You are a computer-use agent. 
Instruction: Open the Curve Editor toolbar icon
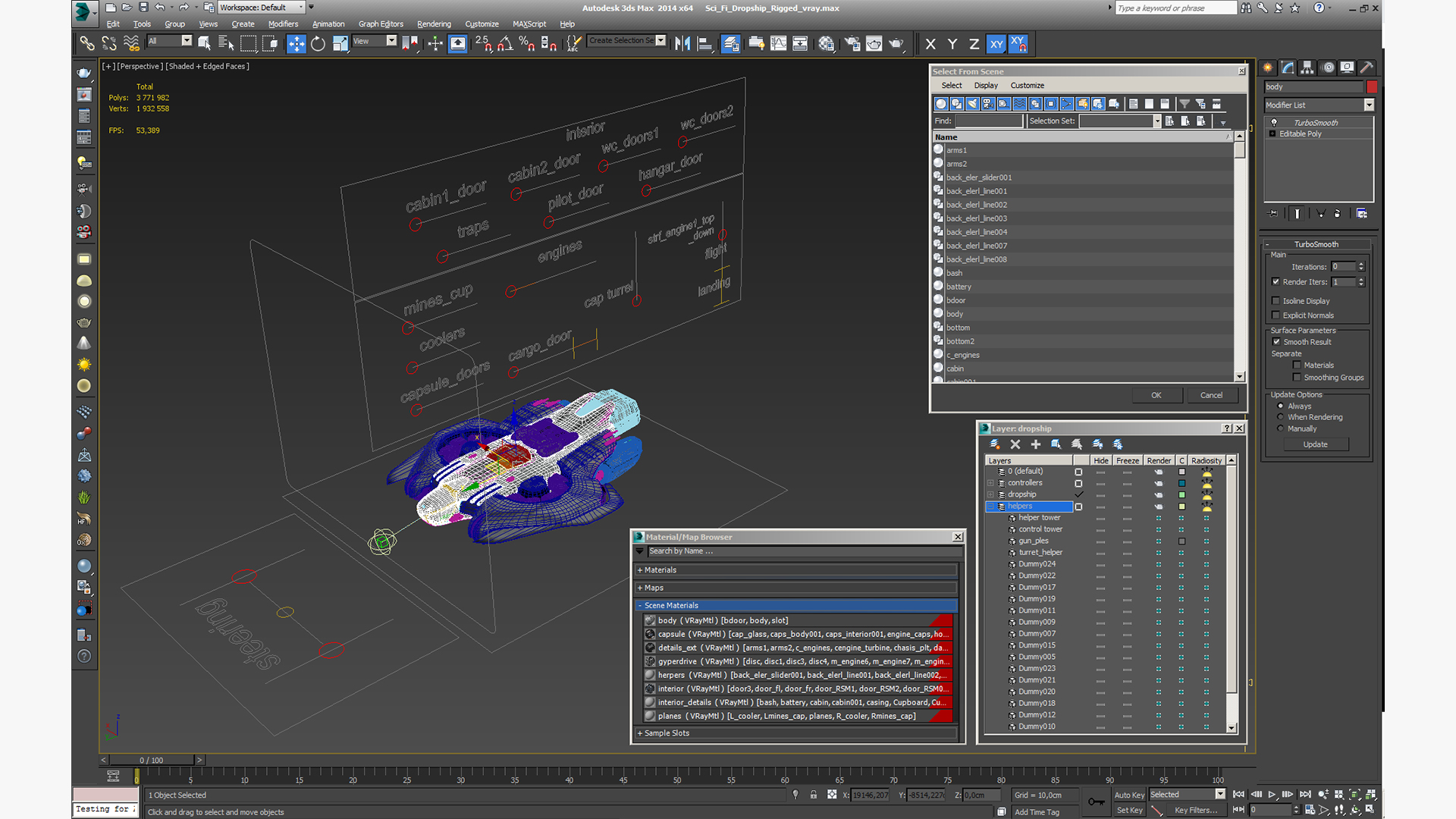pos(778,44)
